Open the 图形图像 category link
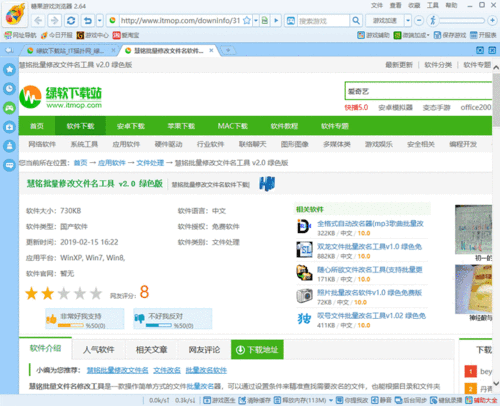500x406 pixels. [x=295, y=144]
